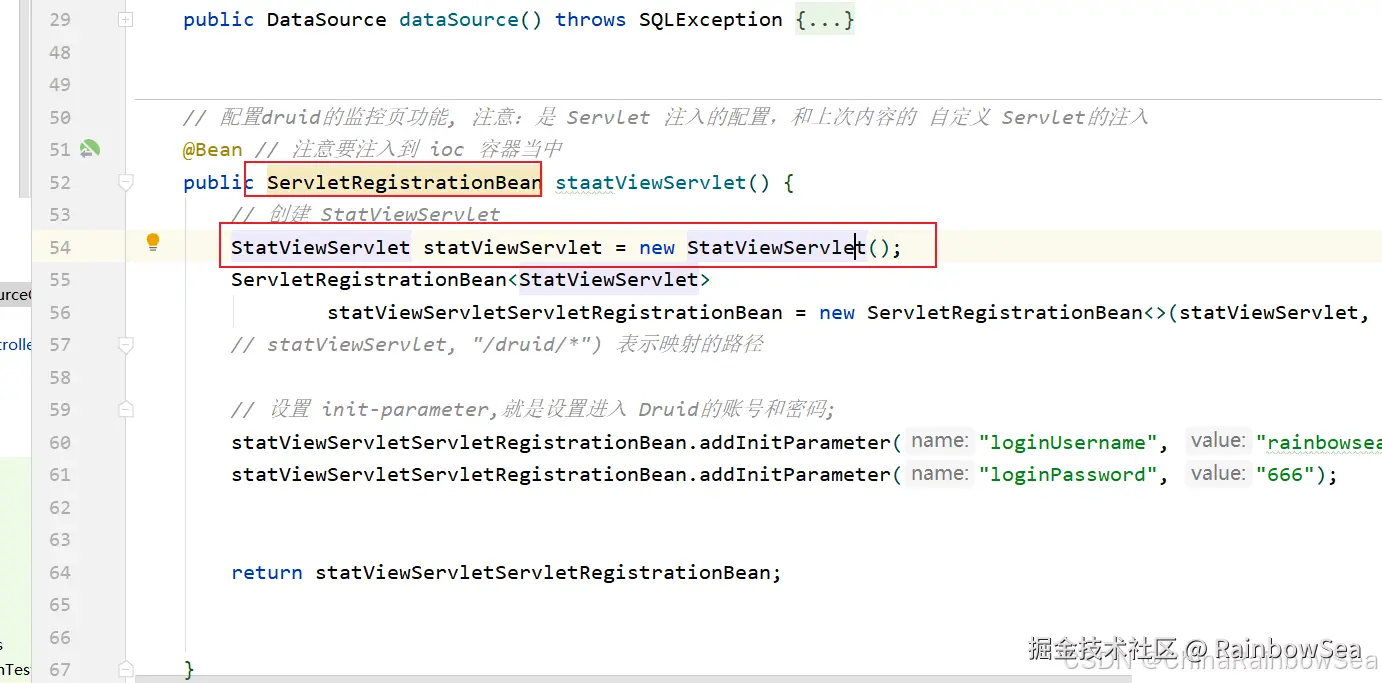Click the init-parameter comment on line 59
Screen dimensions: 1382x683
tap(532, 409)
